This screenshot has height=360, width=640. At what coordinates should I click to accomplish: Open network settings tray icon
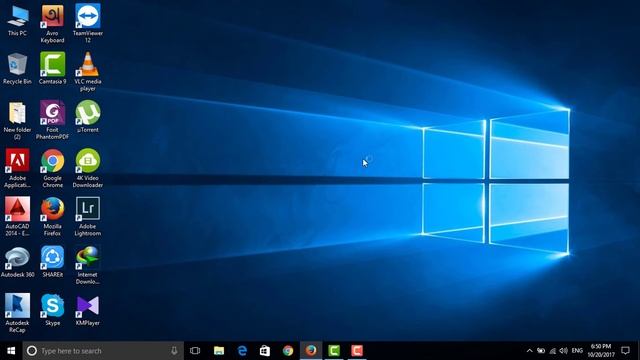(x=552, y=351)
